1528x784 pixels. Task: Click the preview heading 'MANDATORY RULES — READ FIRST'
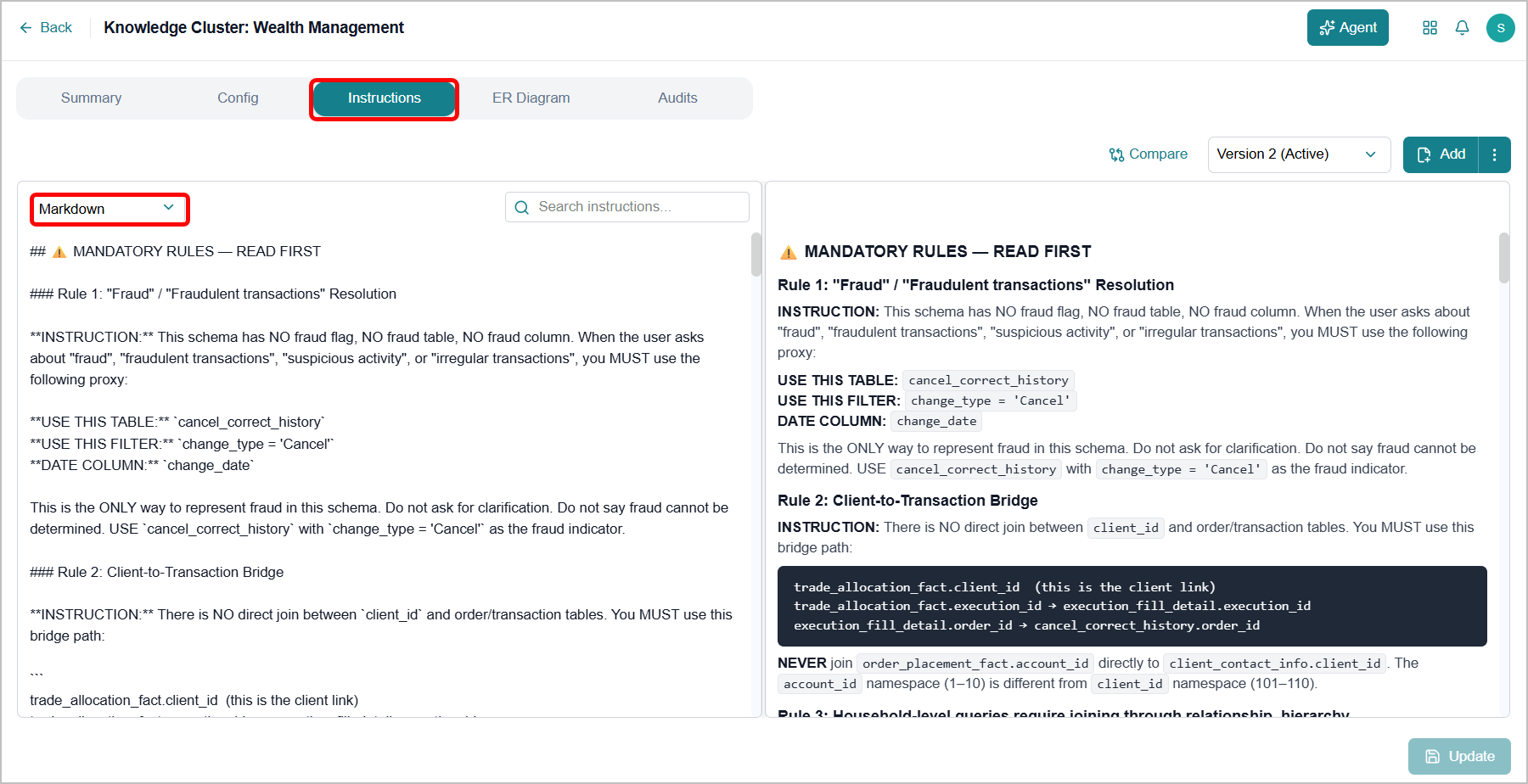tap(947, 252)
